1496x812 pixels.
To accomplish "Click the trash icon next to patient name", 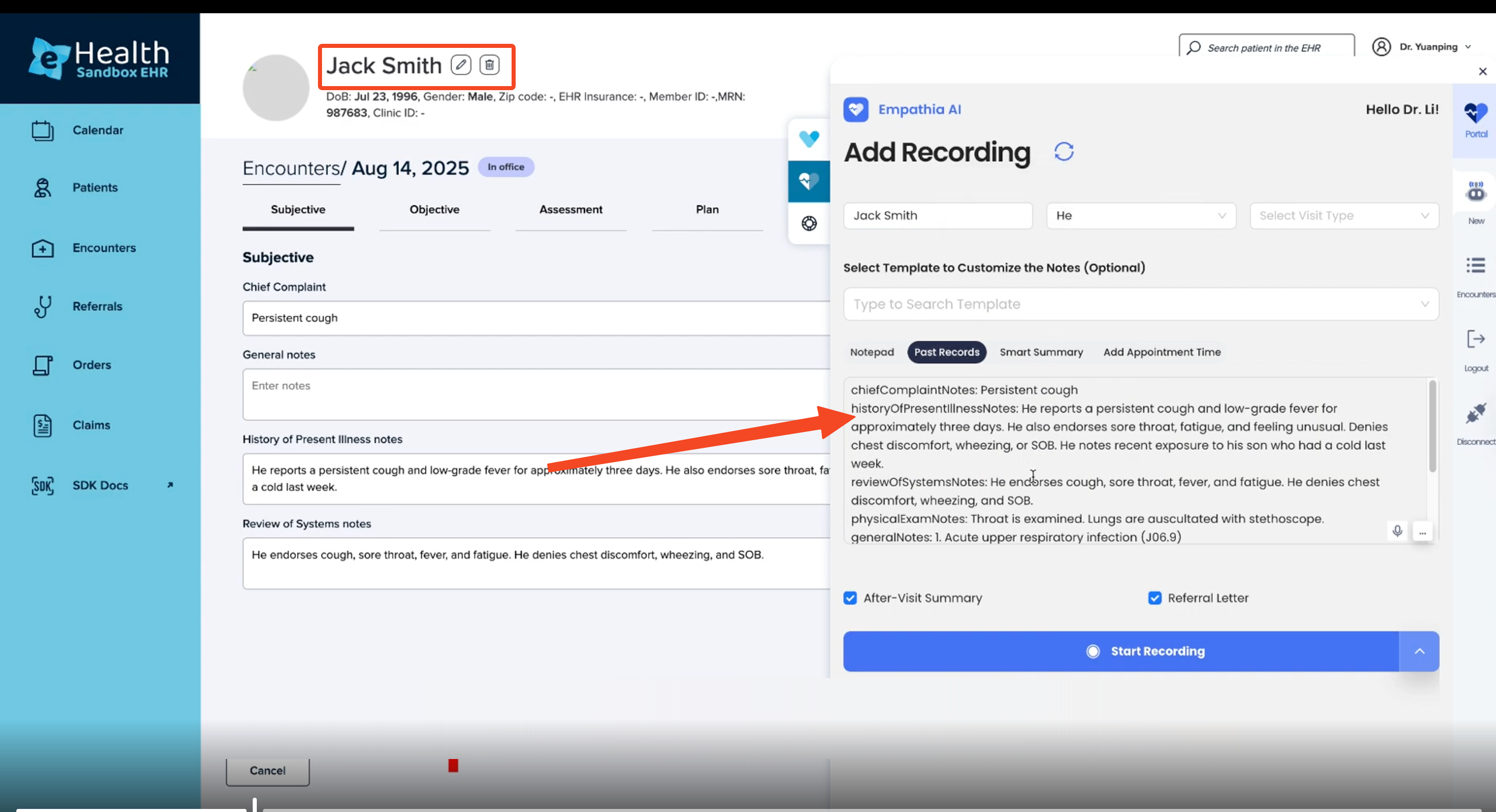I will (489, 64).
